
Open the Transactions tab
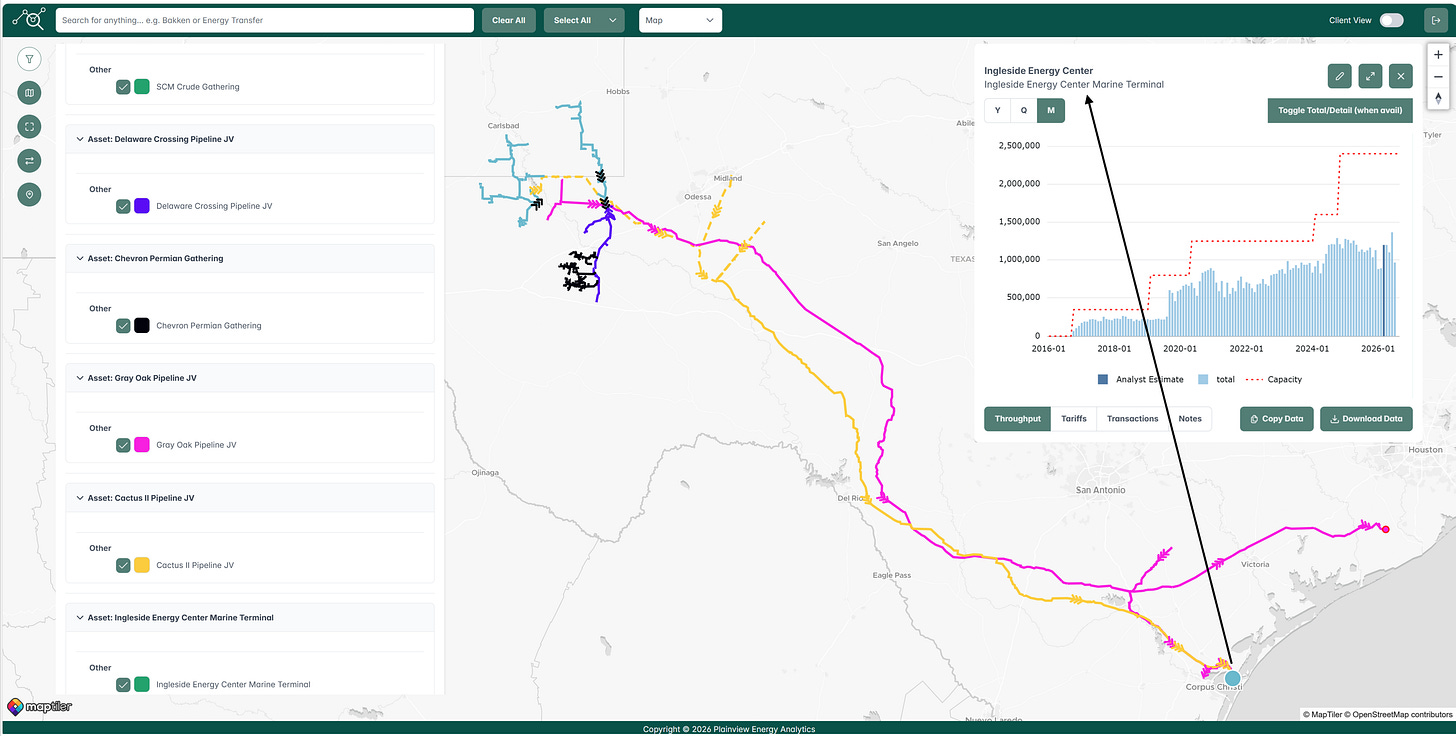click(x=1133, y=419)
